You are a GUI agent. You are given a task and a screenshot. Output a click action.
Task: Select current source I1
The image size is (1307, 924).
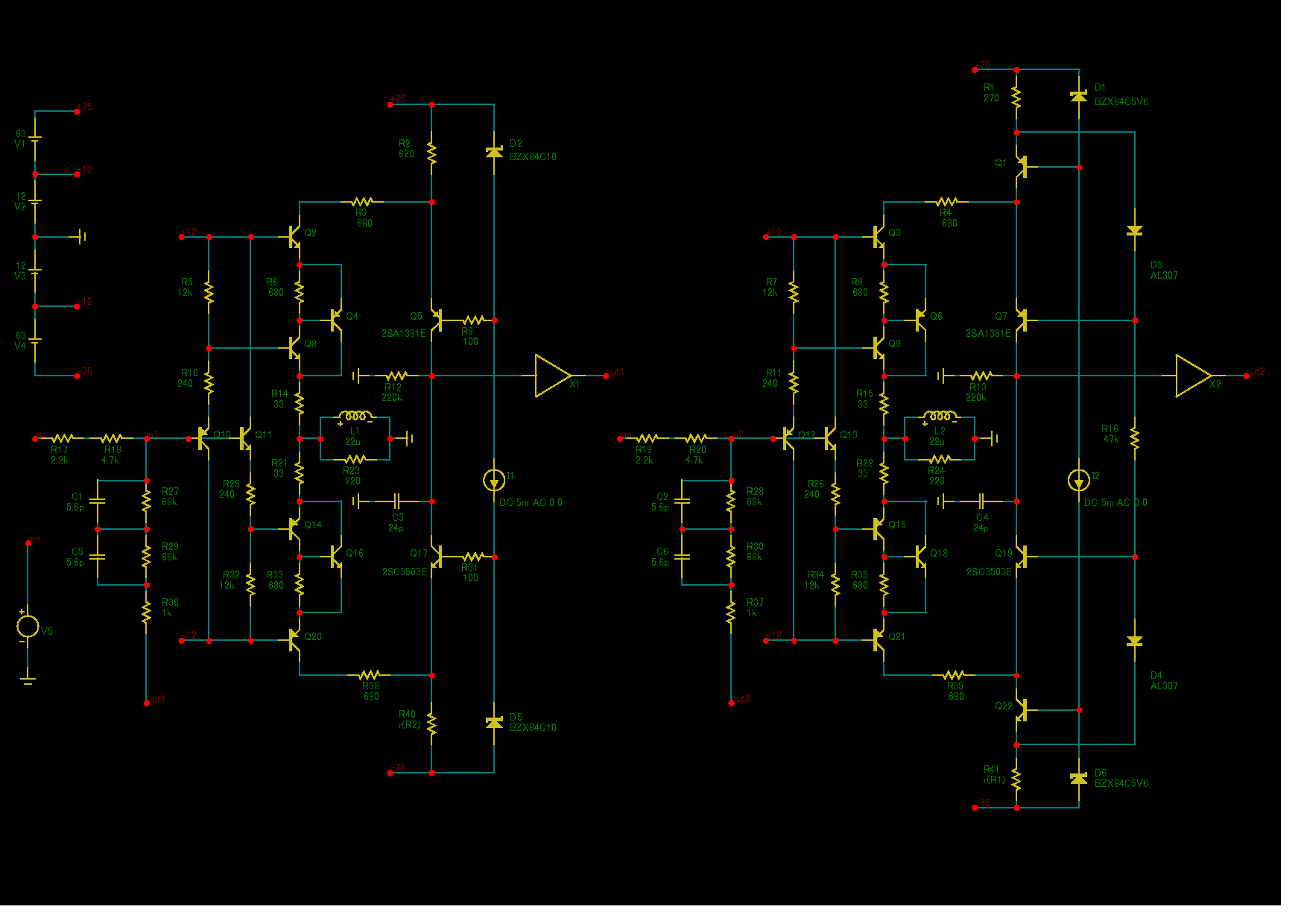494,481
